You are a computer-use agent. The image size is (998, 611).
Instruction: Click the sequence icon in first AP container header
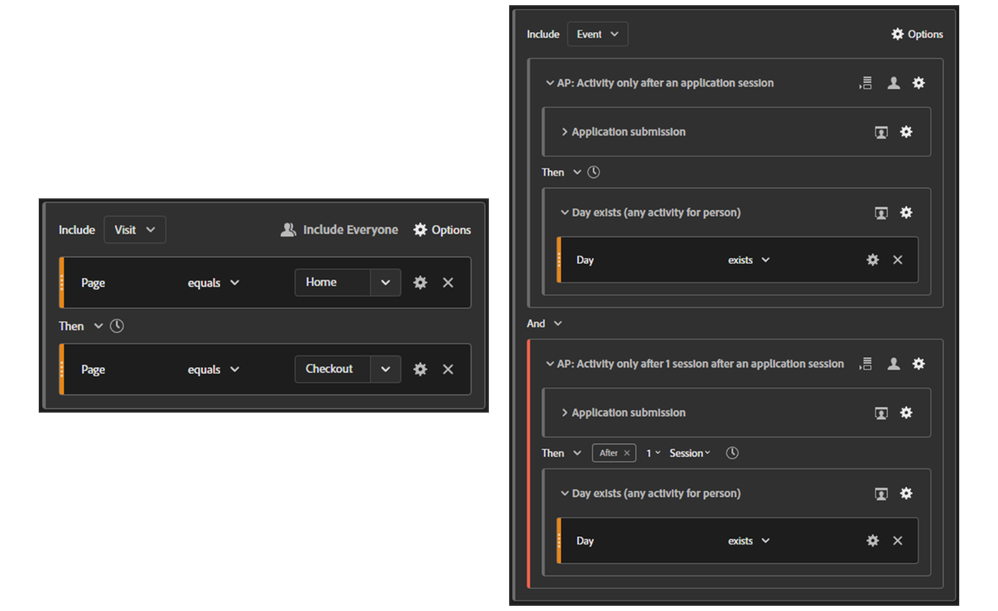865,83
